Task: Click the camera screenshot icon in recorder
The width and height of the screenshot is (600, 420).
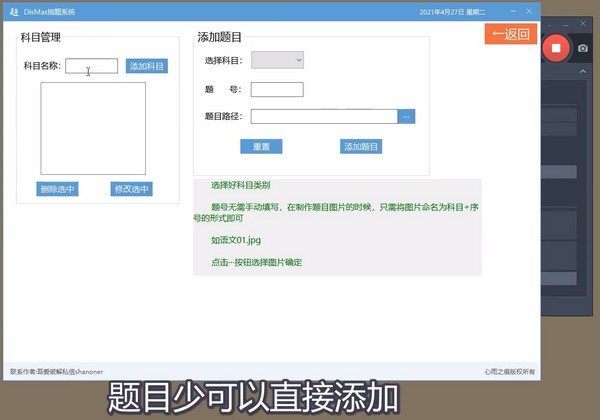Action: click(583, 48)
